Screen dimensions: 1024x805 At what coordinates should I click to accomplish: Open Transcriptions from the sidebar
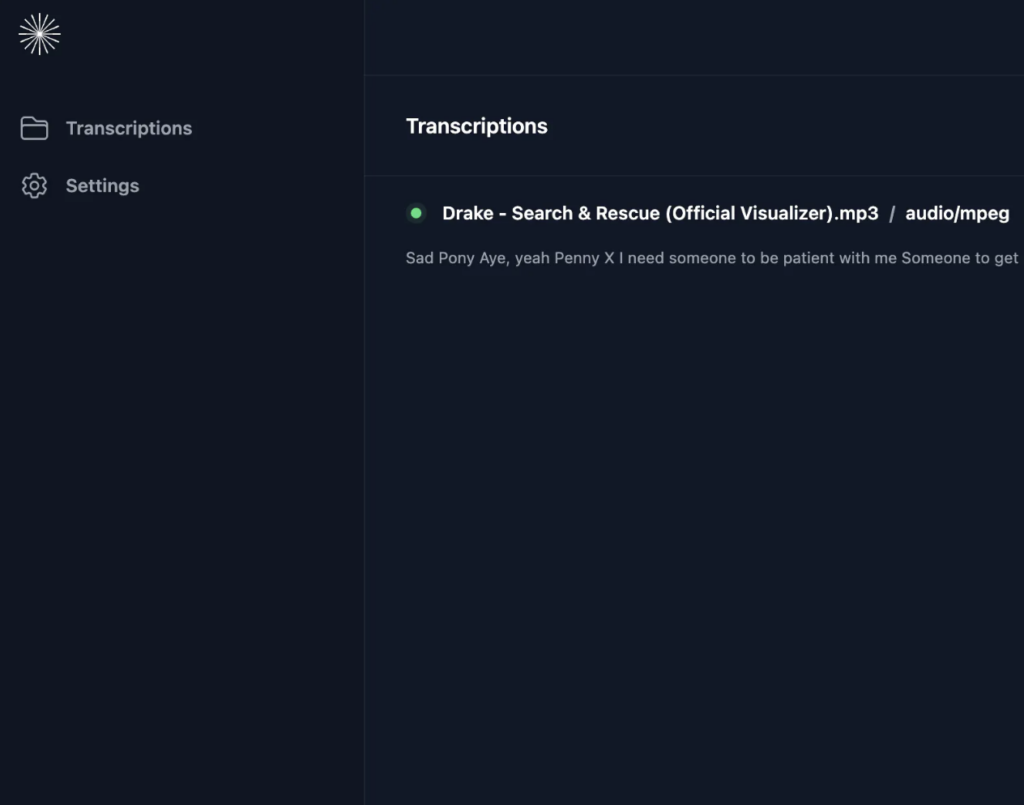[128, 128]
